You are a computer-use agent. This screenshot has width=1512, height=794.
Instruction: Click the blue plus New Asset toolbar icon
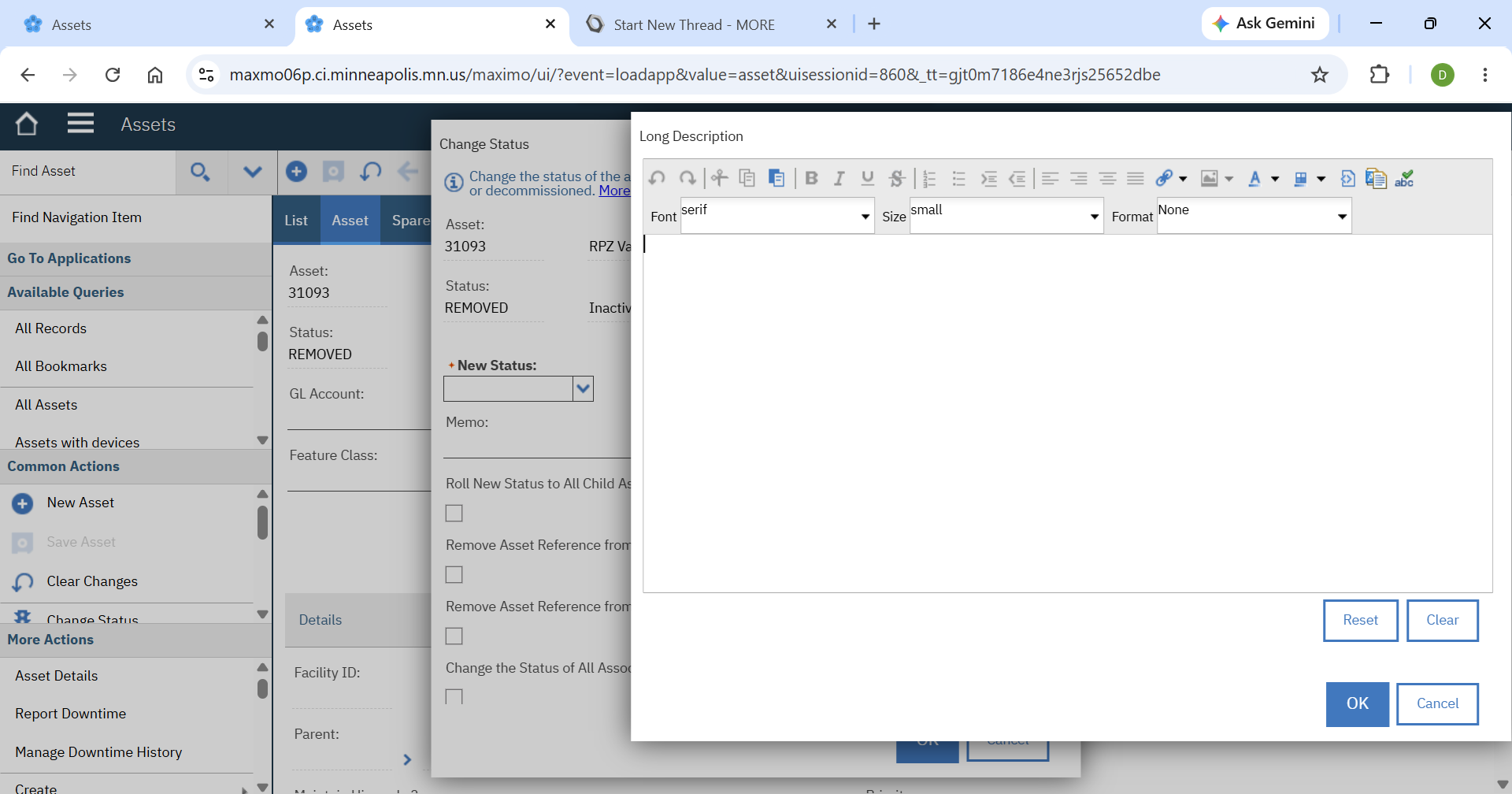pyautogui.click(x=297, y=171)
